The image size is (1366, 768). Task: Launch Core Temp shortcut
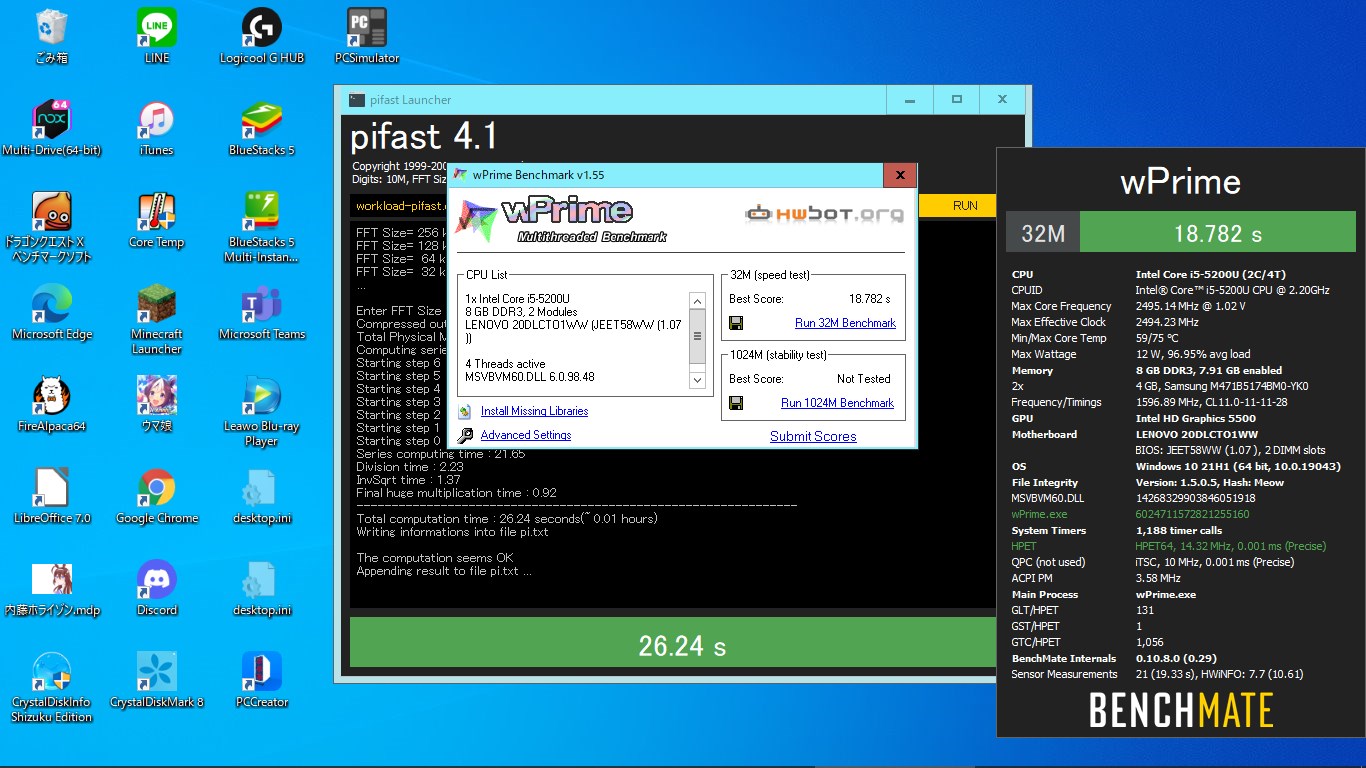pyautogui.click(x=157, y=220)
